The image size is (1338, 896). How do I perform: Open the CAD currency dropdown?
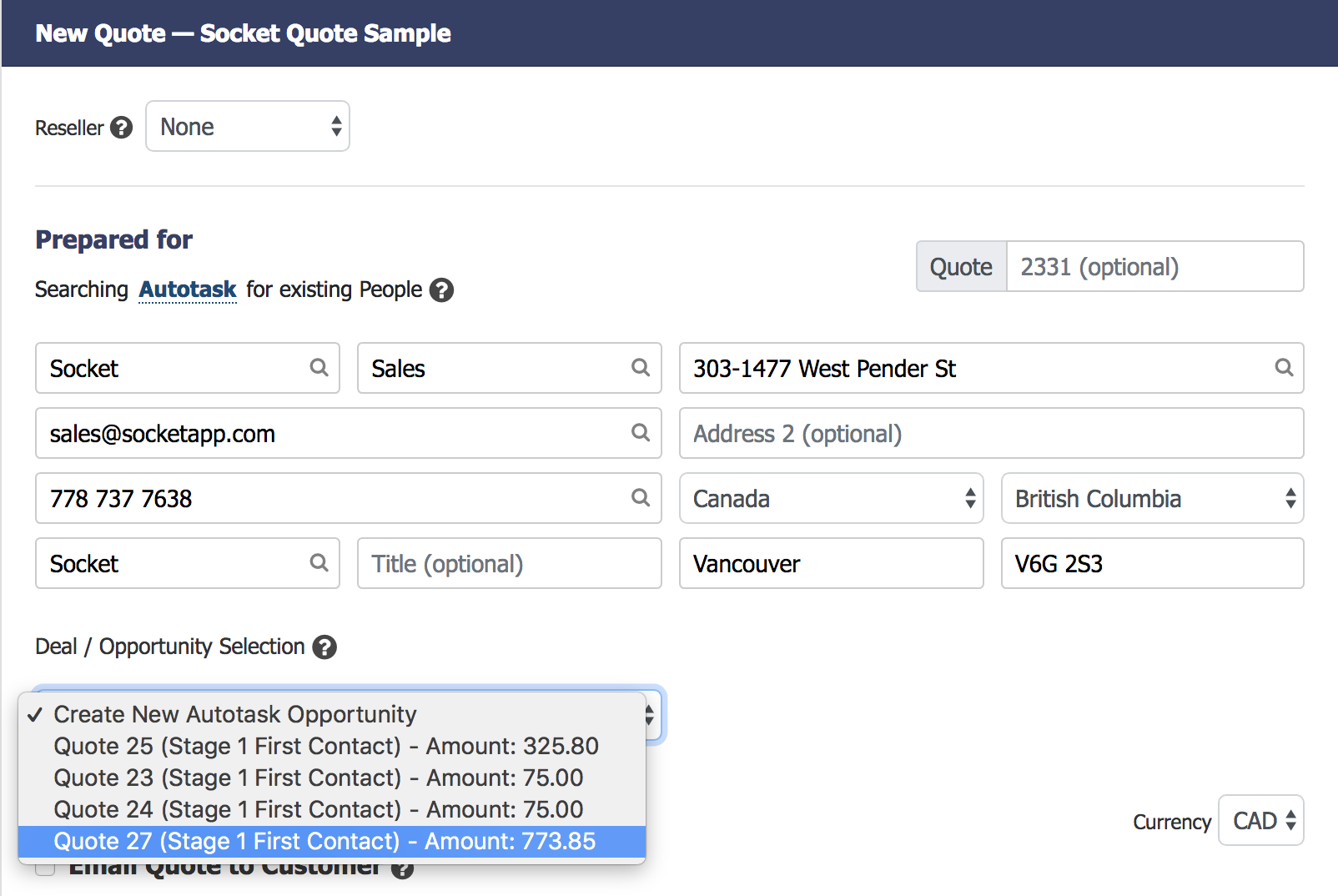click(x=1261, y=820)
